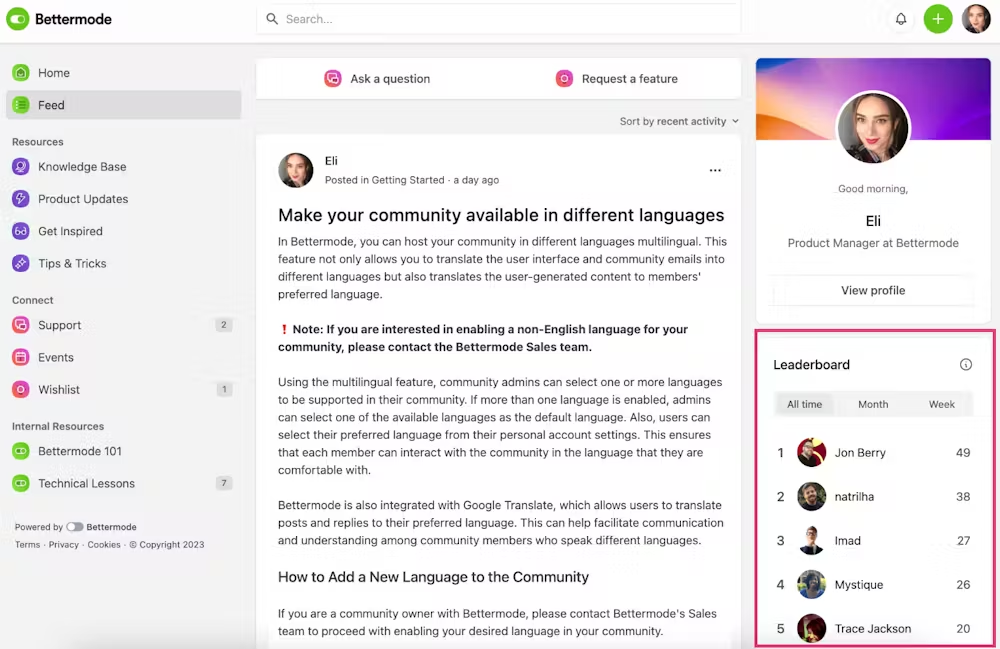The image size is (1000, 649).
Task: Open Tips & Tricks in the sidebar
Action: point(71,263)
